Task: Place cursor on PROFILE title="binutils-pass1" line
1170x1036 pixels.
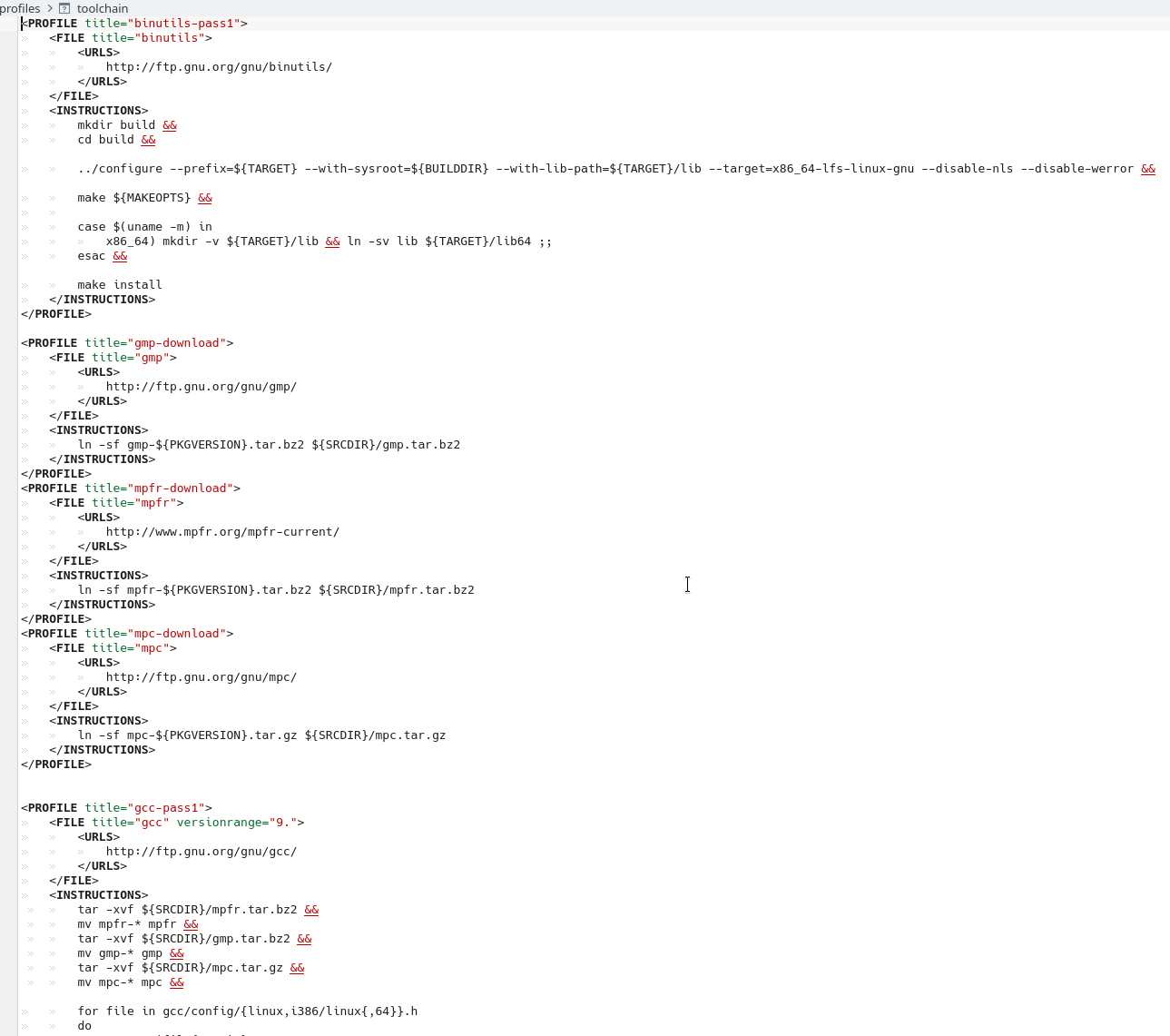Action: 134,24
